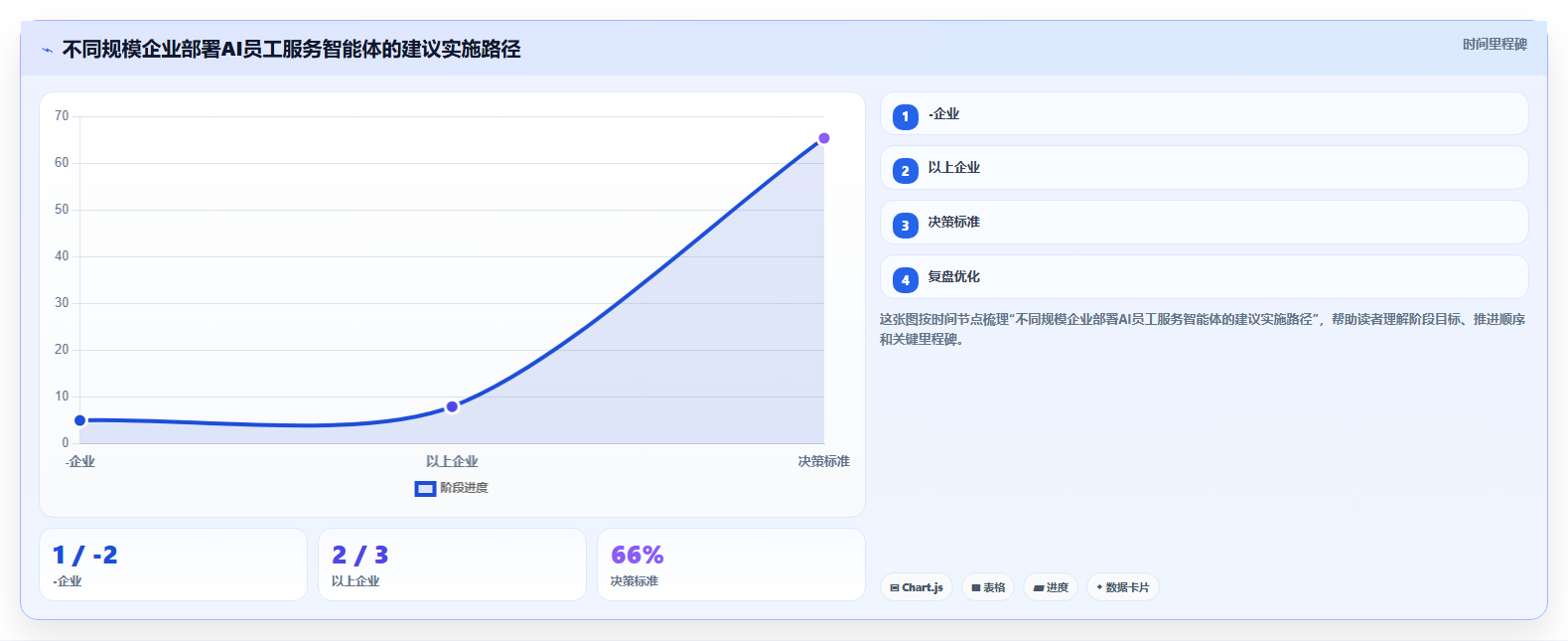The height and width of the screenshot is (641, 1568).
Task: Click the step 2 number badge
Action: 906,171
